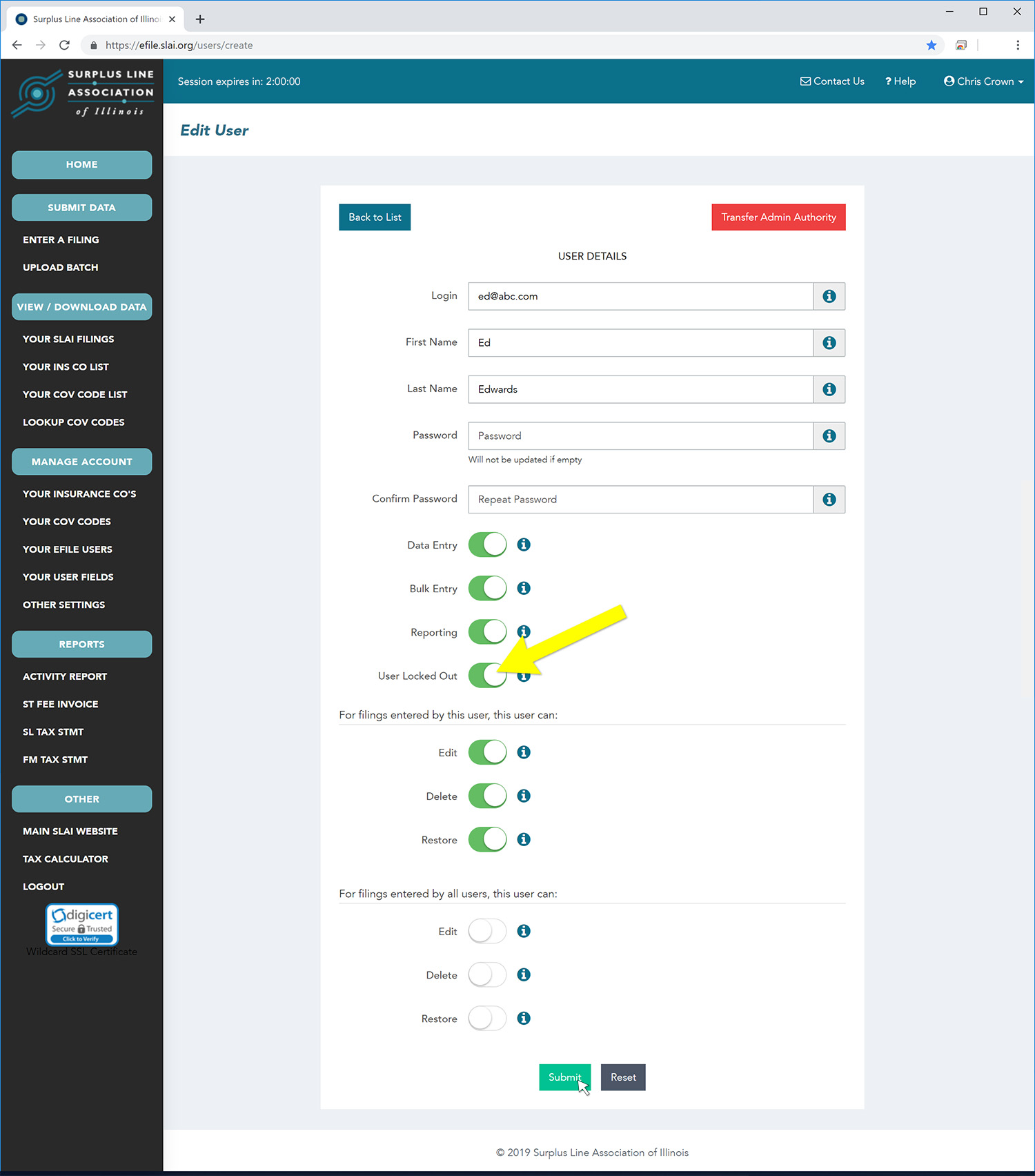Reload the page using browser refresh icon
The image size is (1035, 1176).
(x=64, y=46)
